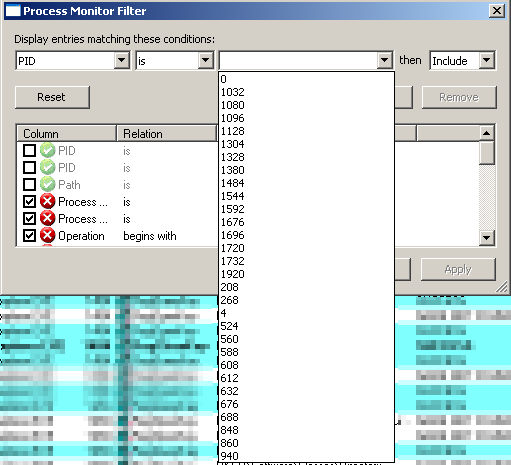This screenshot has height=465, width=511.
Task: Click the Reset button
Action: [x=52, y=97]
